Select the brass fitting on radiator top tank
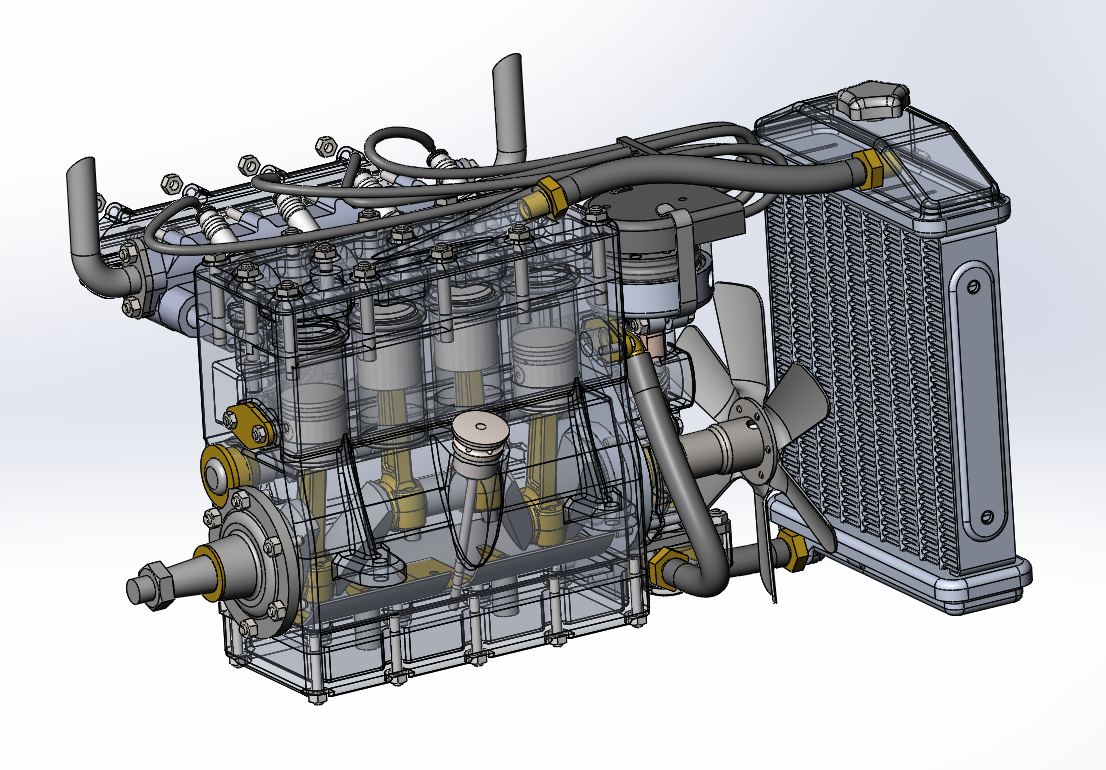The width and height of the screenshot is (1106, 770). tap(875, 169)
